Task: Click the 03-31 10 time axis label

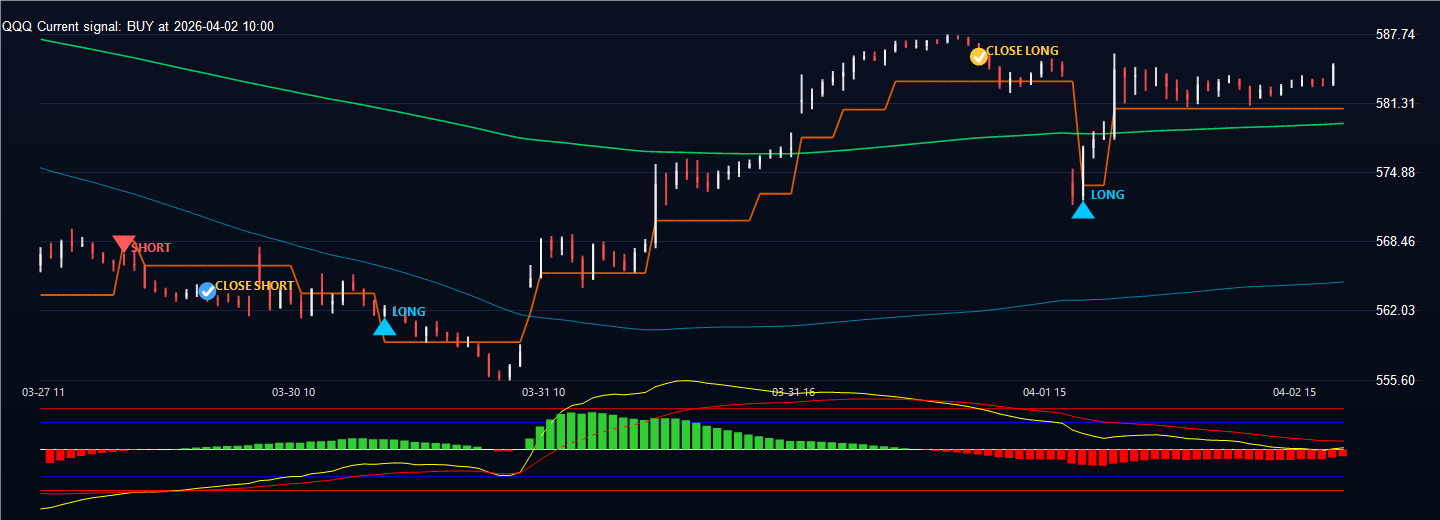Action: [543, 393]
